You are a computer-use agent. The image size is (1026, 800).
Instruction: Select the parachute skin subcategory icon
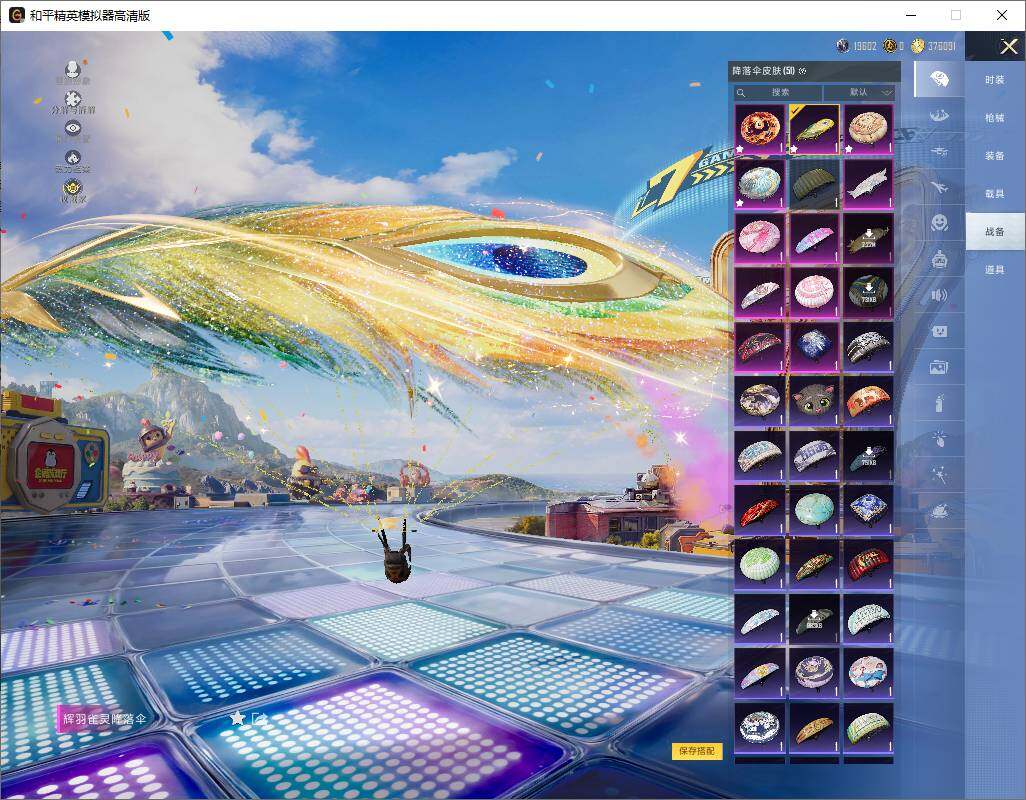coord(939,79)
